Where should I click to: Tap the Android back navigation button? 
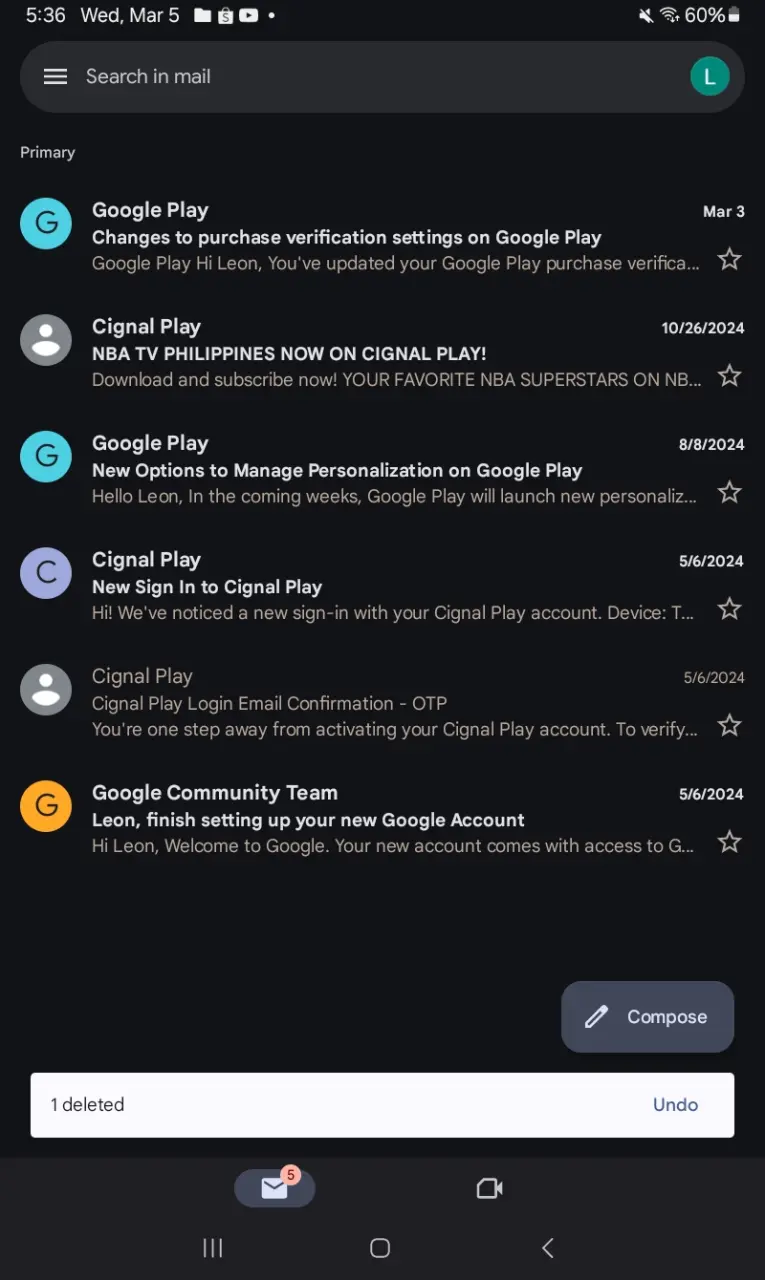[547, 1247]
